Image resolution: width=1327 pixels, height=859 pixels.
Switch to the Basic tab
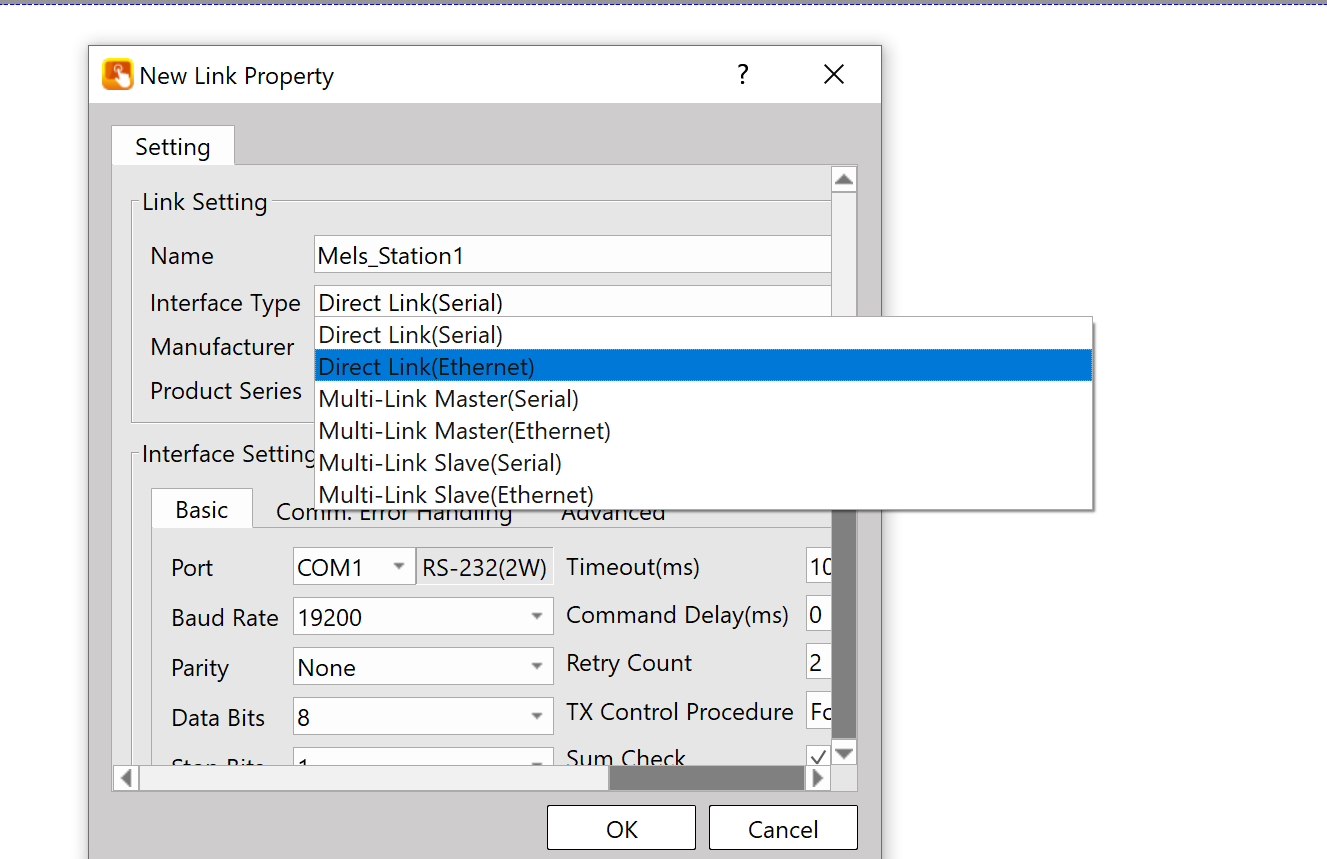point(202,510)
